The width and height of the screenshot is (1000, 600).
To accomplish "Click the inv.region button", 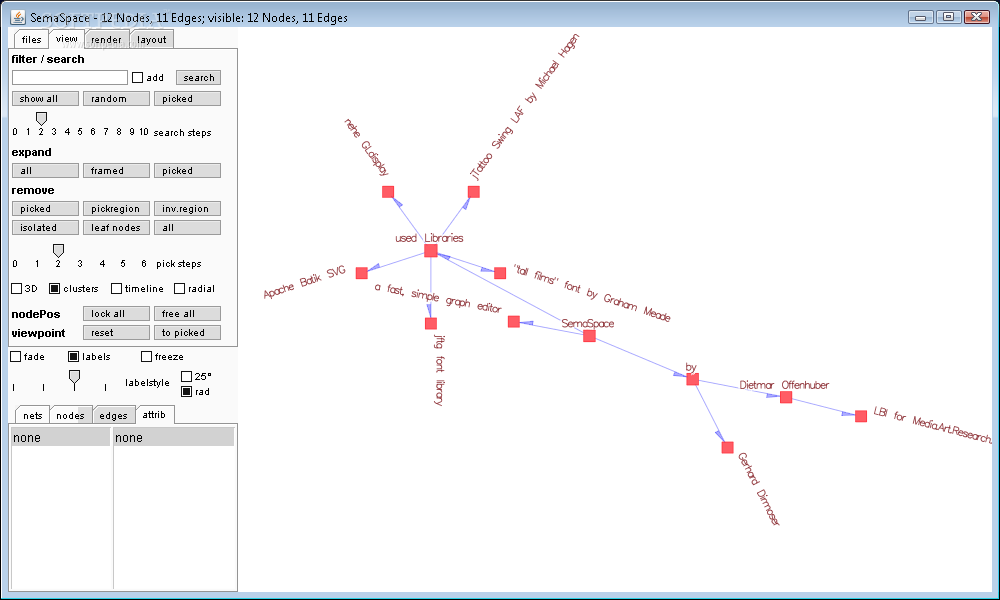I will click(188, 209).
